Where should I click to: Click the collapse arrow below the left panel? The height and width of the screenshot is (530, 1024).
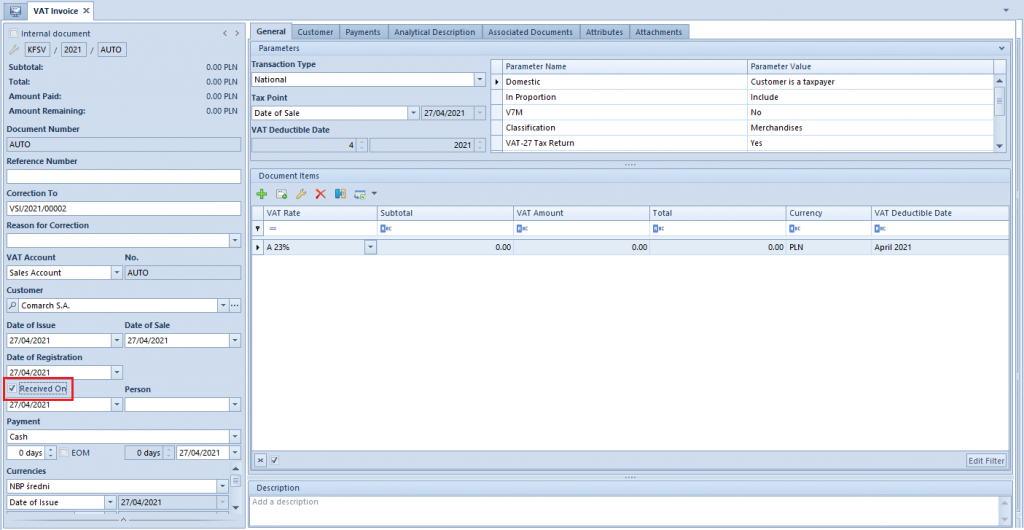(123, 520)
